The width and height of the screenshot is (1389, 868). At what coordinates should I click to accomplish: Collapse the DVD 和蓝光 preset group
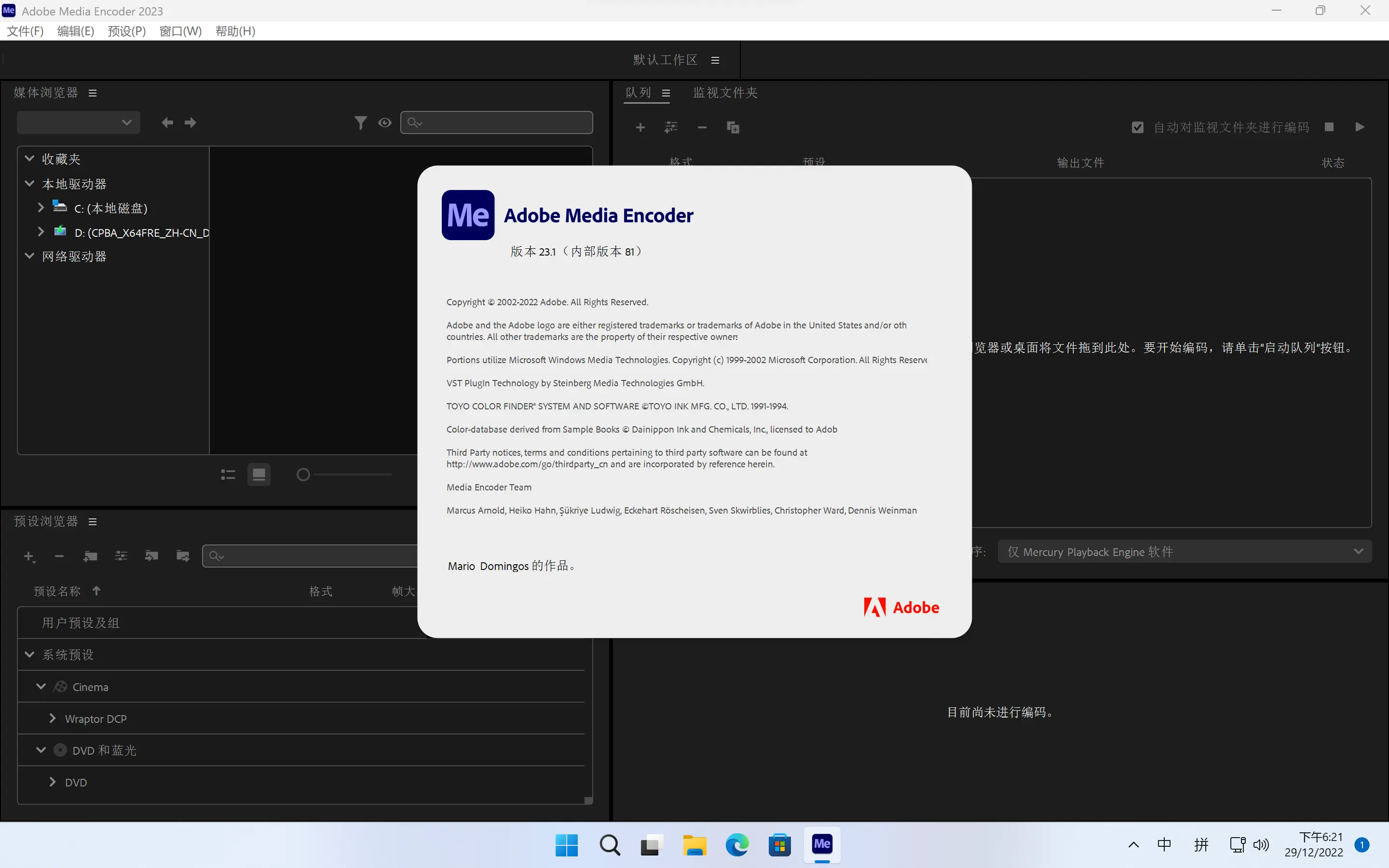tap(41, 750)
